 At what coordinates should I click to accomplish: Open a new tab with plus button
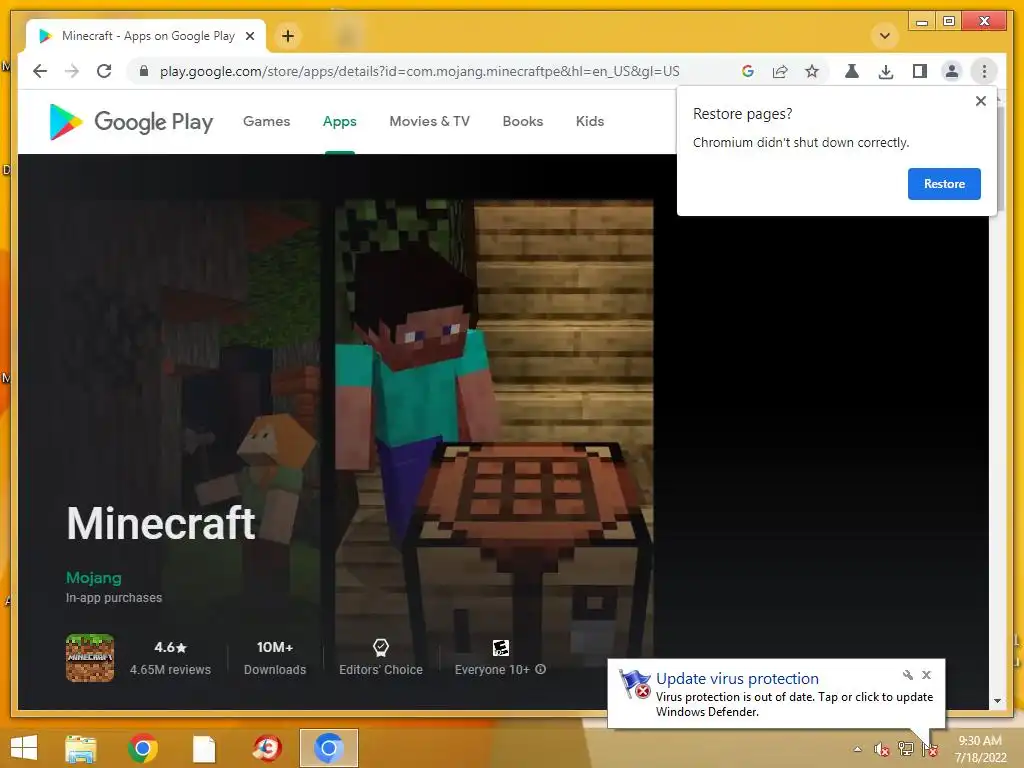click(x=288, y=36)
